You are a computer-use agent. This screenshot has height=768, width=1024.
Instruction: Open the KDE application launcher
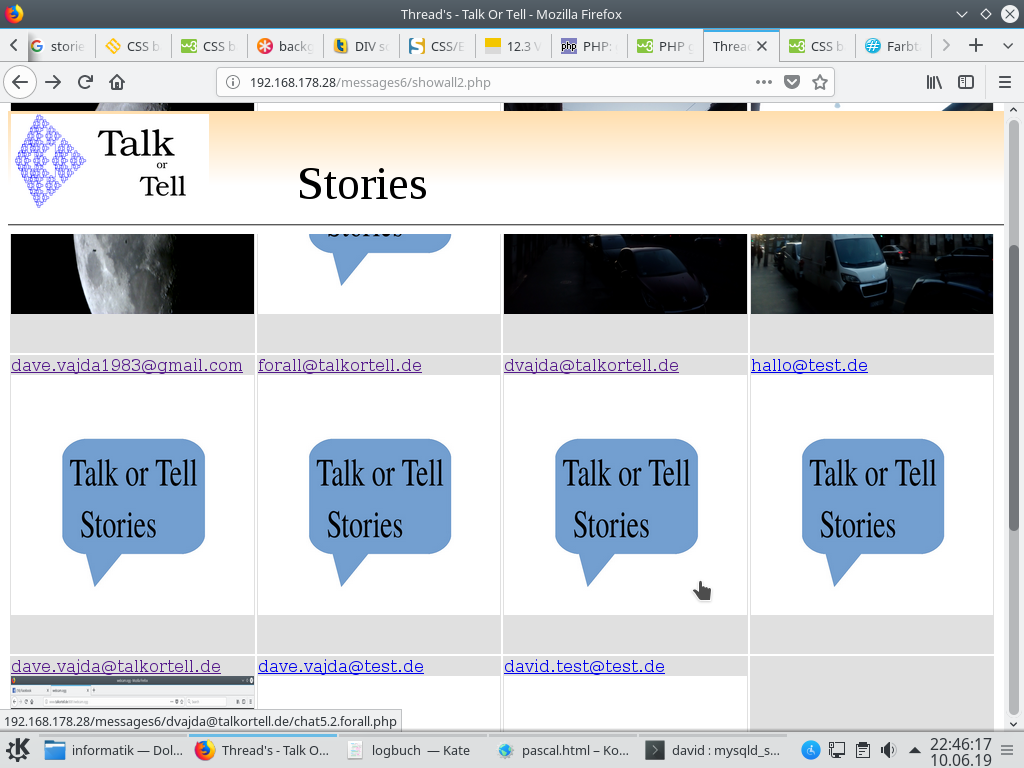18,750
